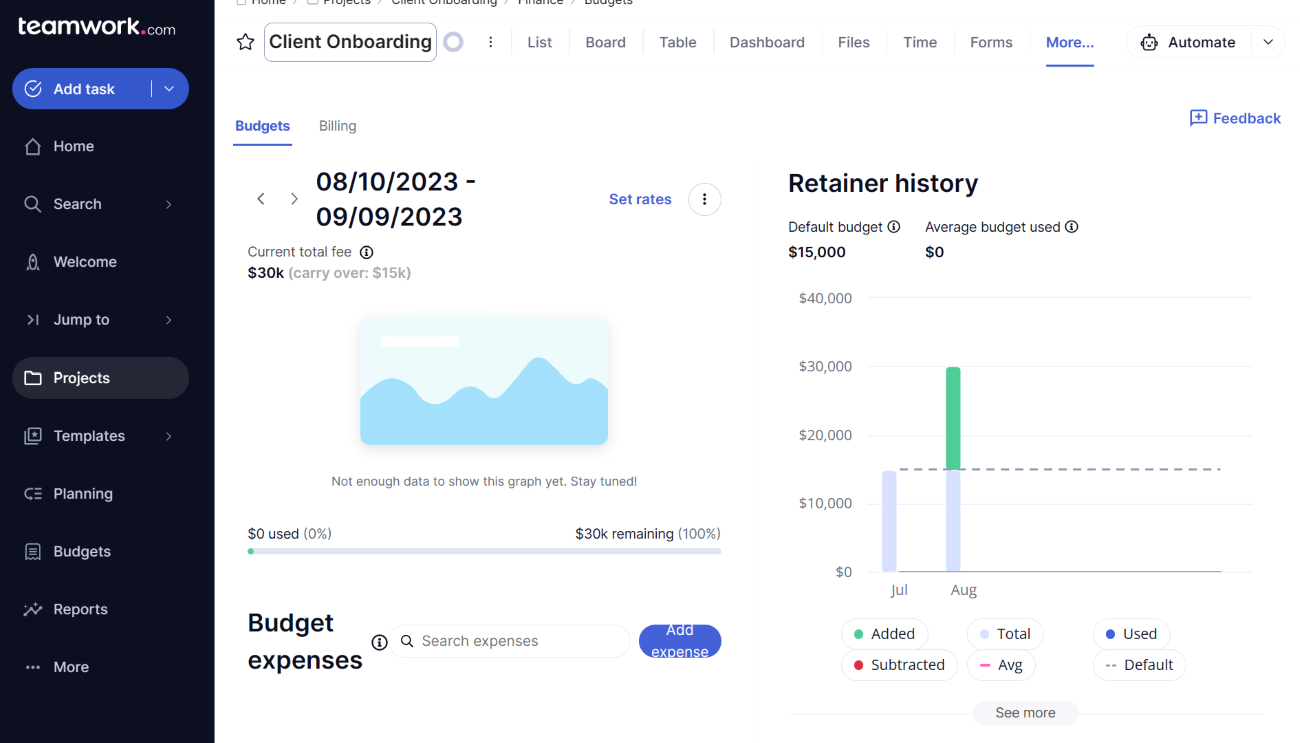Screen dimensions: 1300x743
Task: Toggle the Subtracted legend item
Action: click(899, 665)
